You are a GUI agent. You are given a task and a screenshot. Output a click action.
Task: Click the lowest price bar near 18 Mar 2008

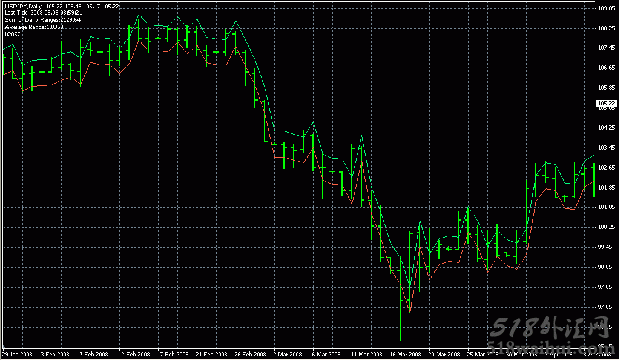coord(401,299)
